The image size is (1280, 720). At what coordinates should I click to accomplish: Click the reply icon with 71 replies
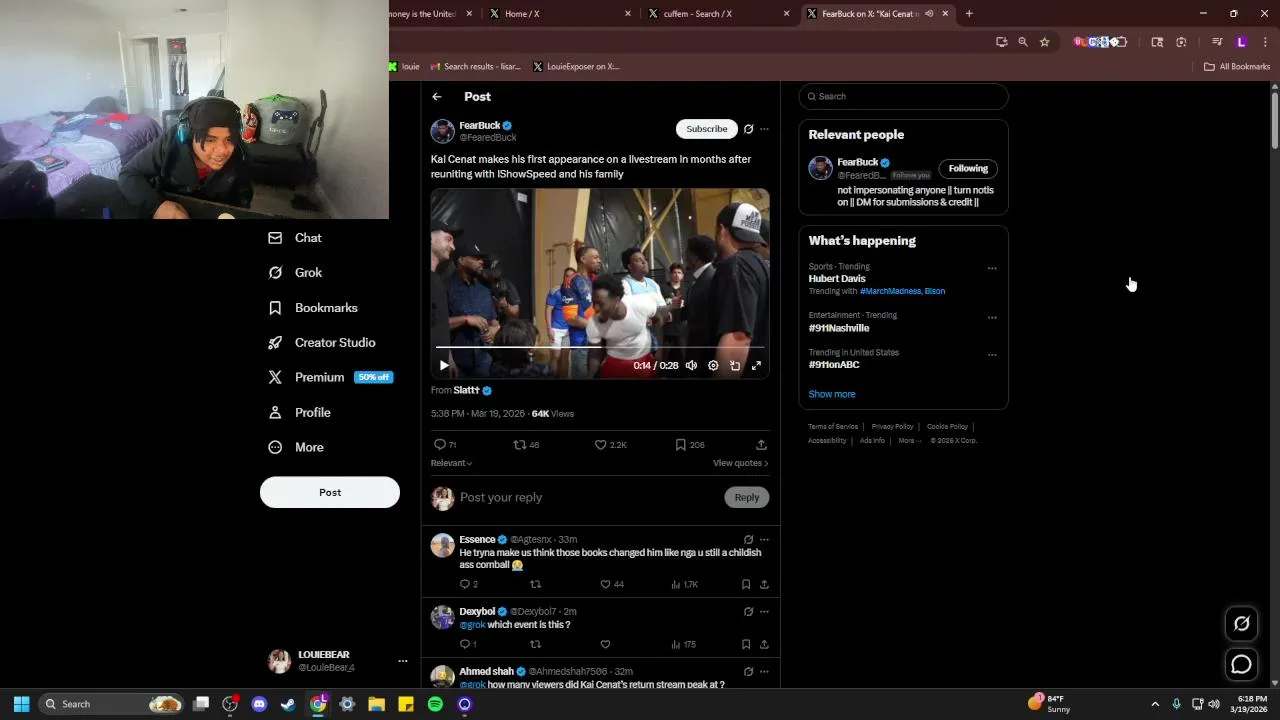tap(445, 445)
